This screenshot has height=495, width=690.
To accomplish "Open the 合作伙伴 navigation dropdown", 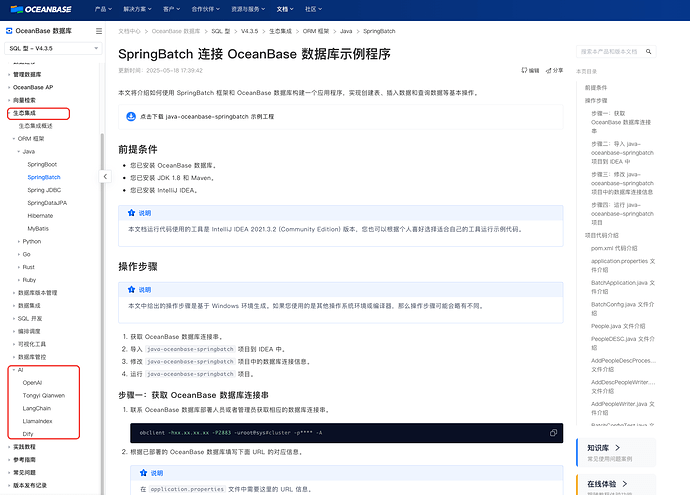I will click(206, 9).
